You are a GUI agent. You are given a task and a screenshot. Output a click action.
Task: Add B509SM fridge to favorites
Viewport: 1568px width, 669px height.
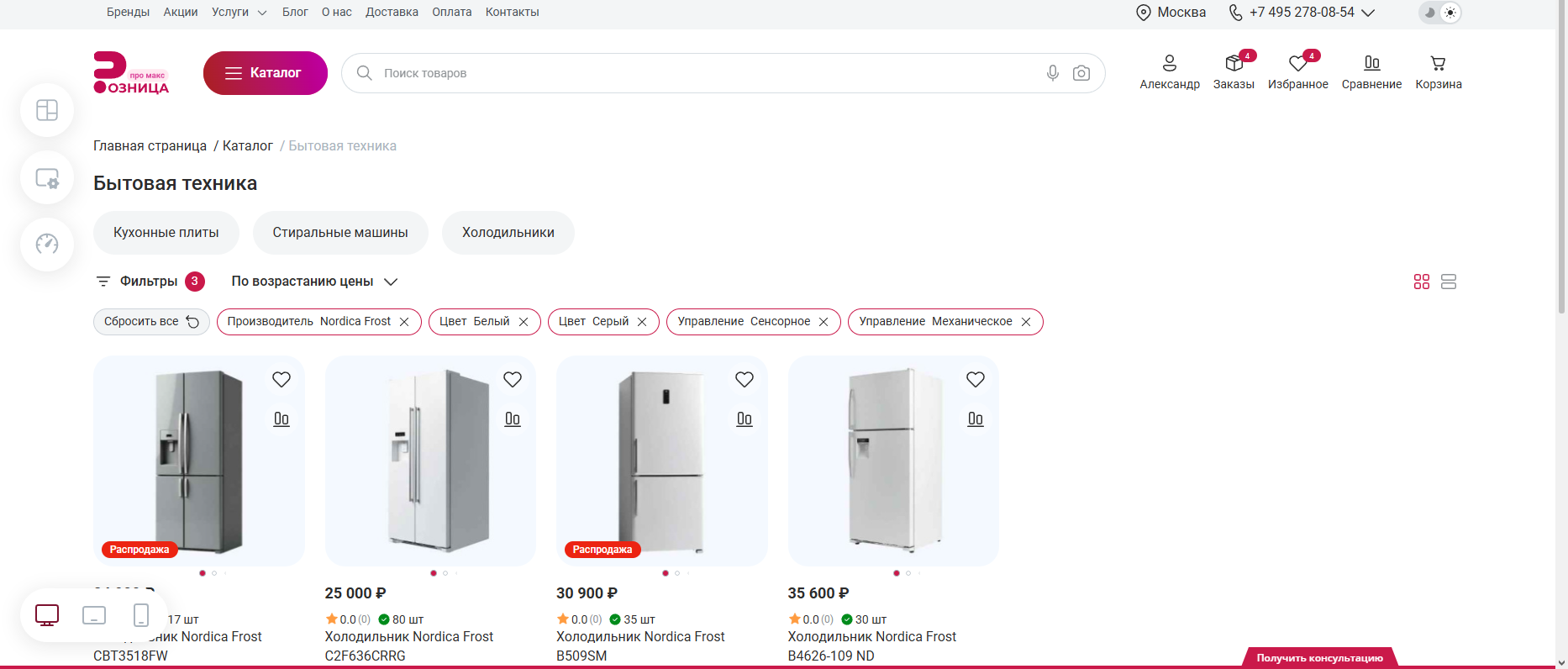745,380
